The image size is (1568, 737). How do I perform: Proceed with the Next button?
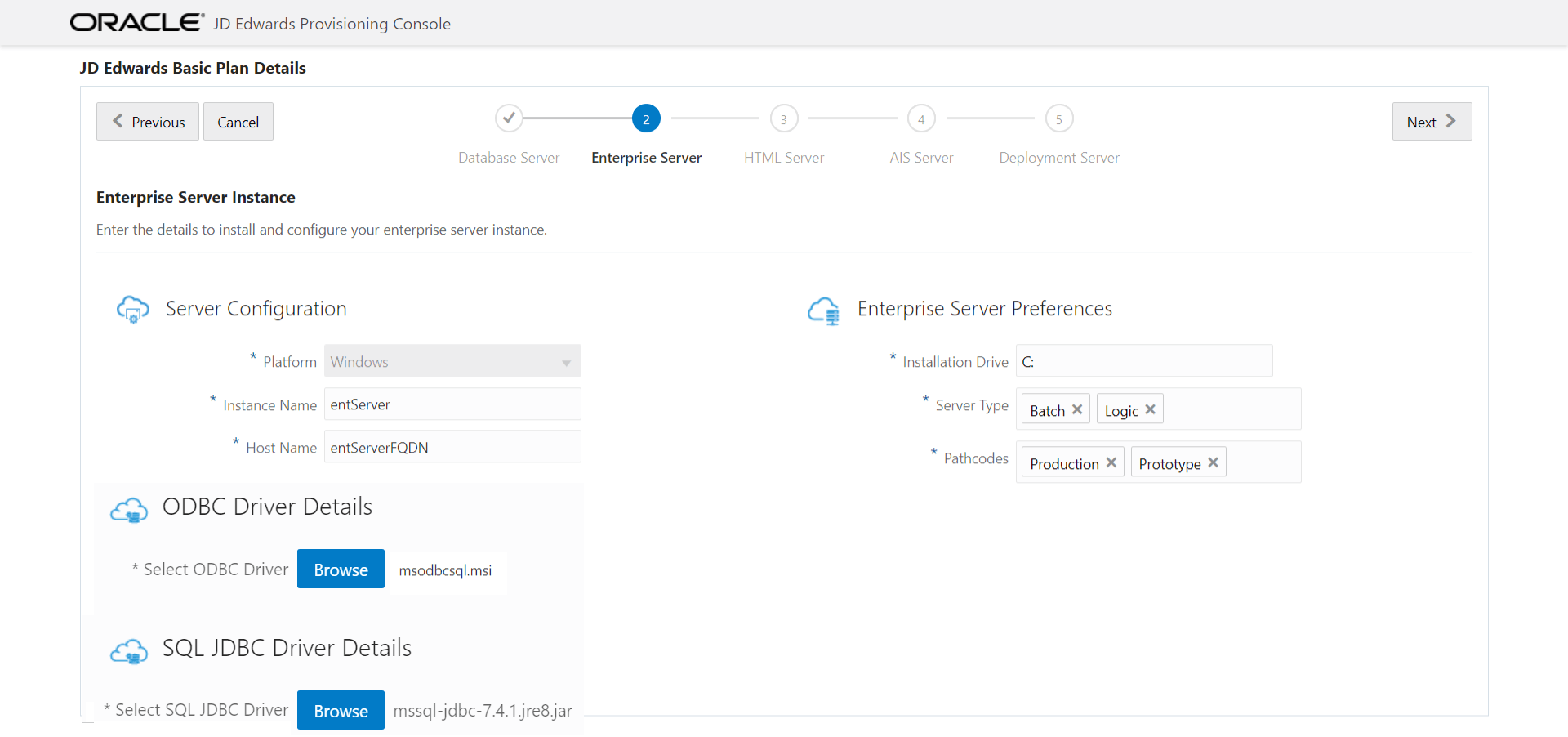coord(1432,121)
